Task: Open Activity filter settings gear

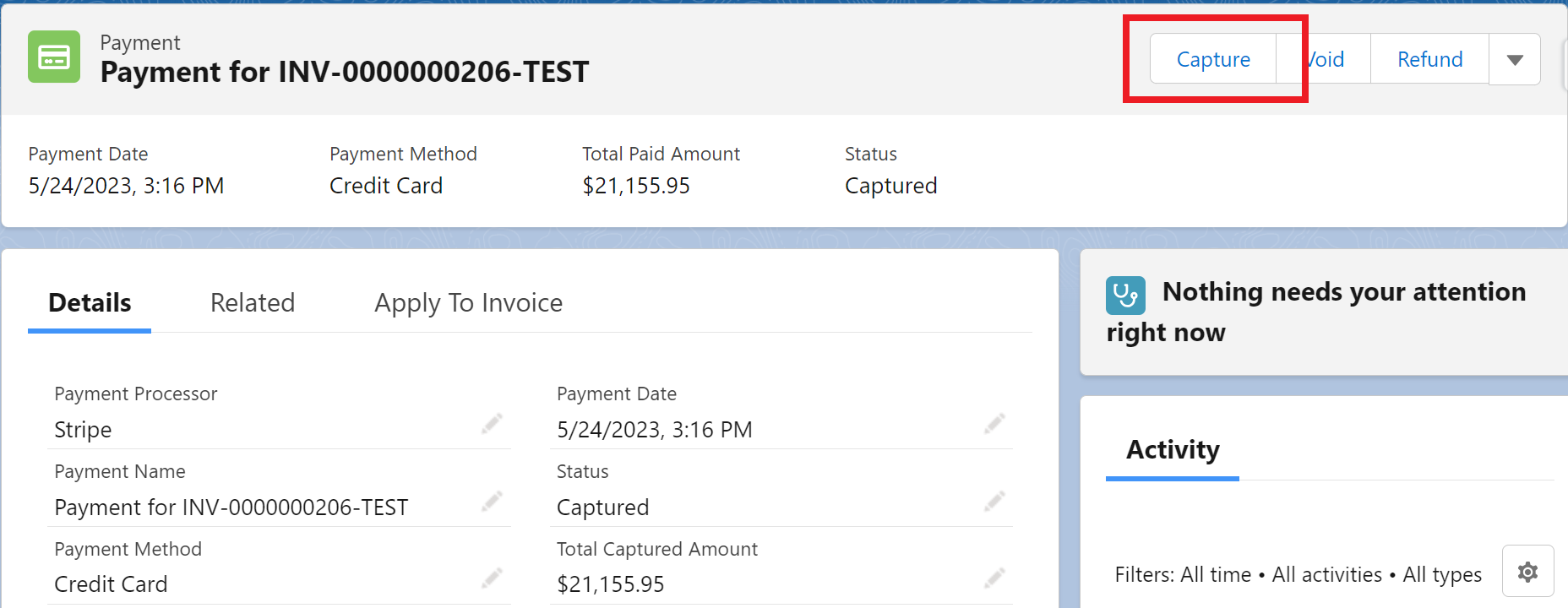Action: pos(1527,572)
